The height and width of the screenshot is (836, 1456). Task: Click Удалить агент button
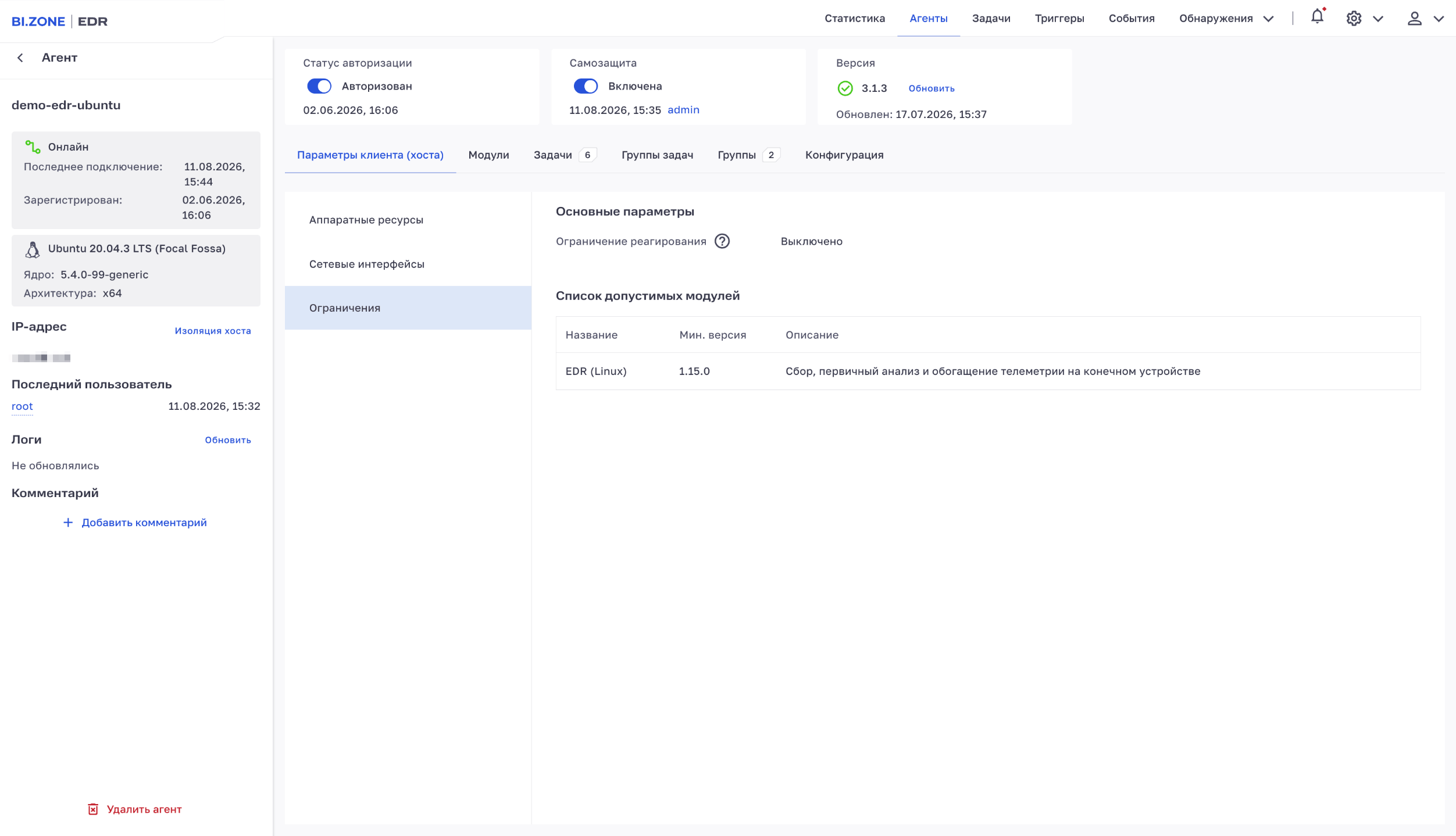135,809
